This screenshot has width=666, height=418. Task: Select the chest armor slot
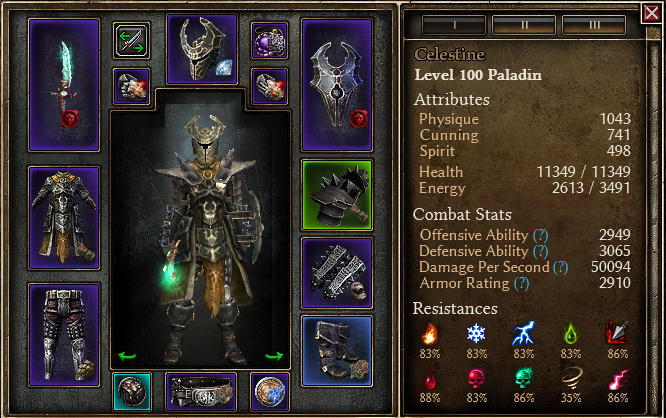[64, 218]
